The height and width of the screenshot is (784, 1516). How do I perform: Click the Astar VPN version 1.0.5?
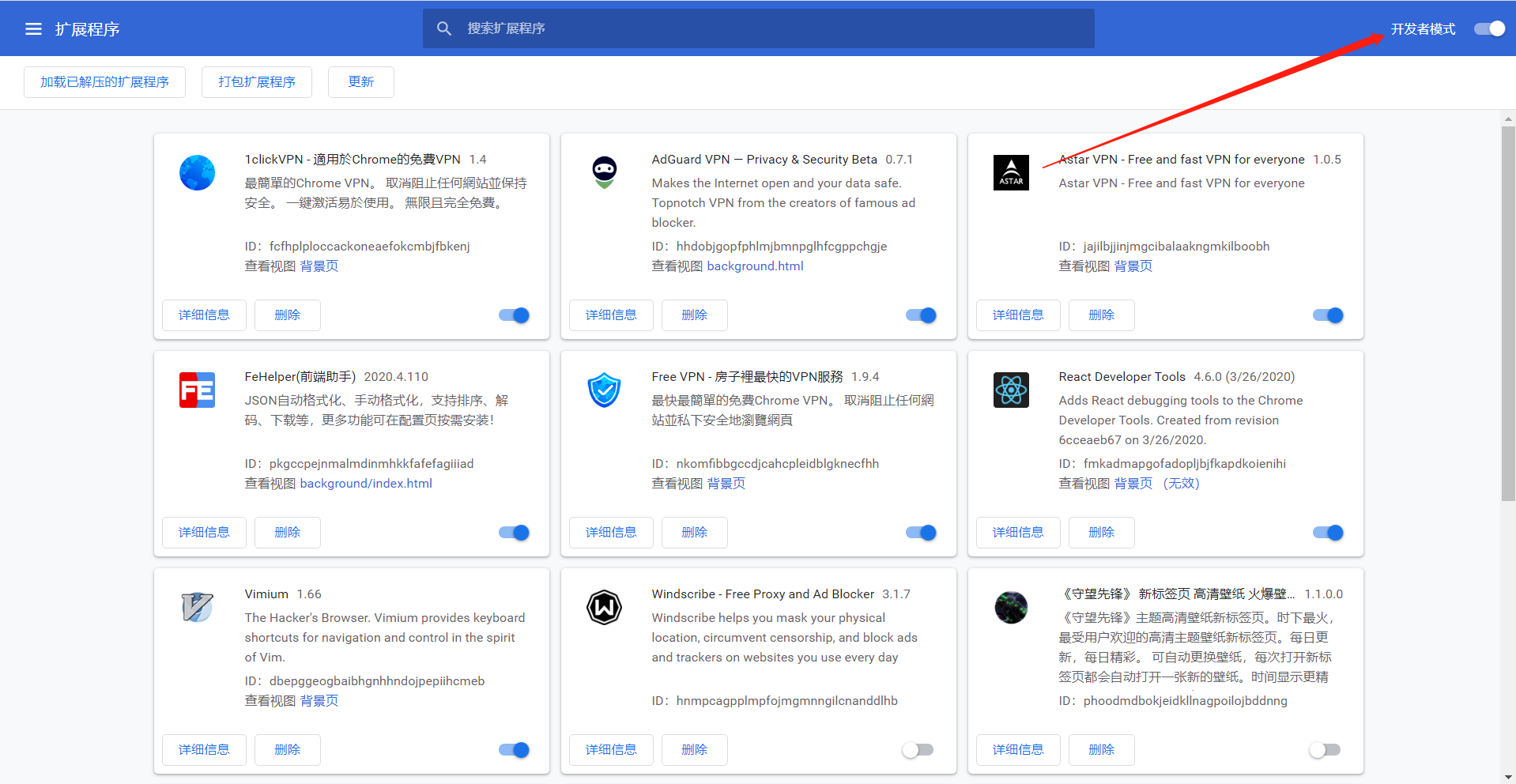click(x=1327, y=160)
